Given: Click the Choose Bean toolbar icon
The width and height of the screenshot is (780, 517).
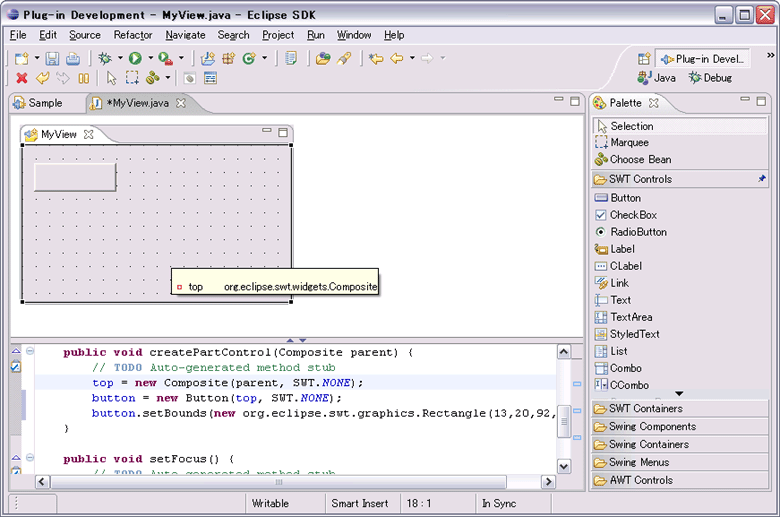Looking at the screenshot, I should pos(153,78).
